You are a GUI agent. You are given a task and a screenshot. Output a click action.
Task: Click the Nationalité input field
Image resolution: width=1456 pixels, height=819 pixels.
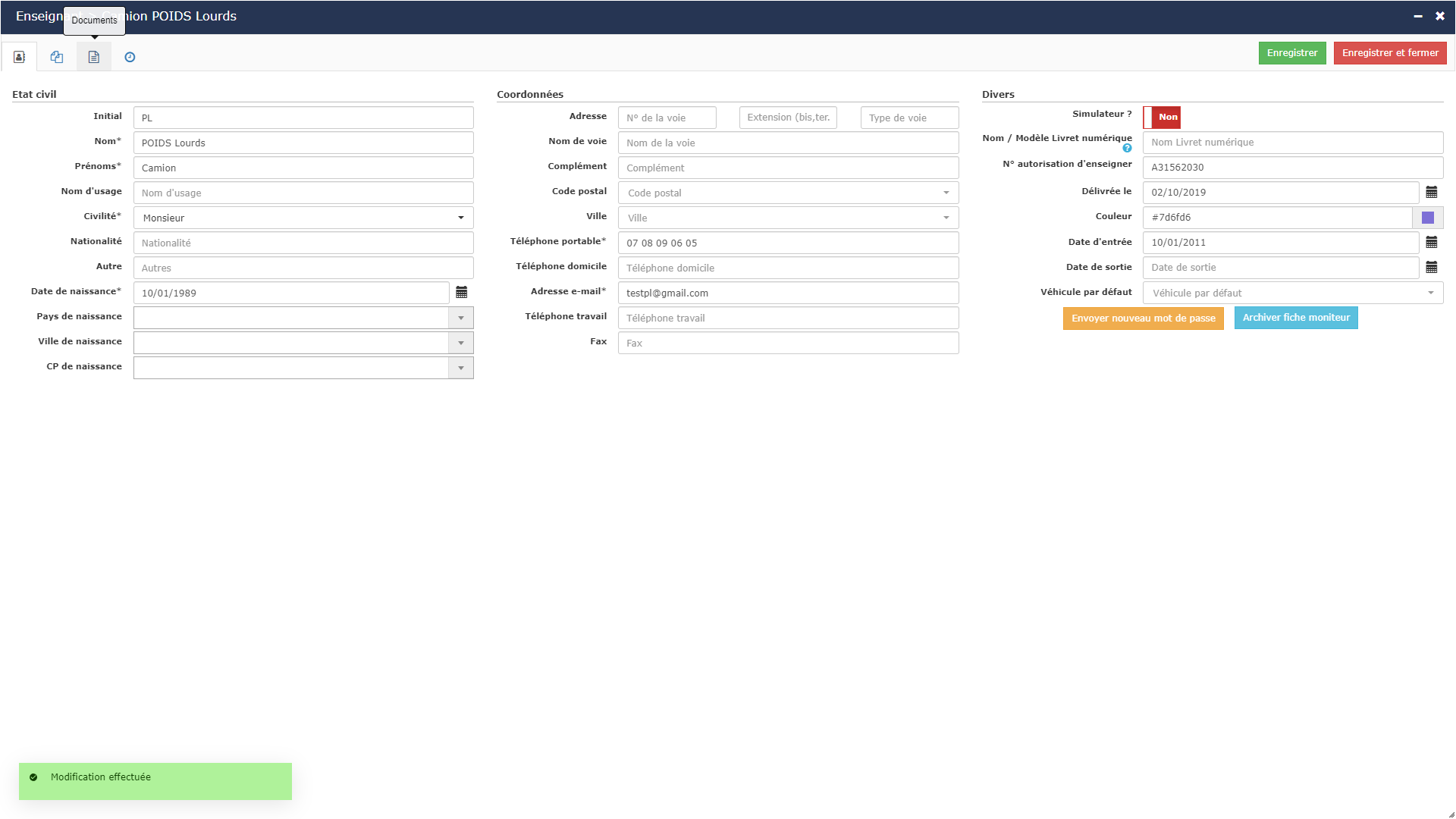(x=303, y=243)
